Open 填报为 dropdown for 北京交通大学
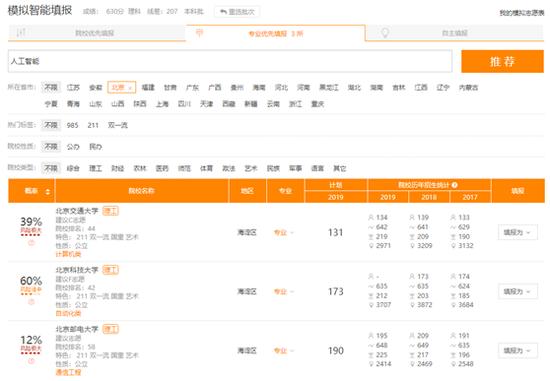The height and width of the screenshot is (381, 550). pos(518,232)
